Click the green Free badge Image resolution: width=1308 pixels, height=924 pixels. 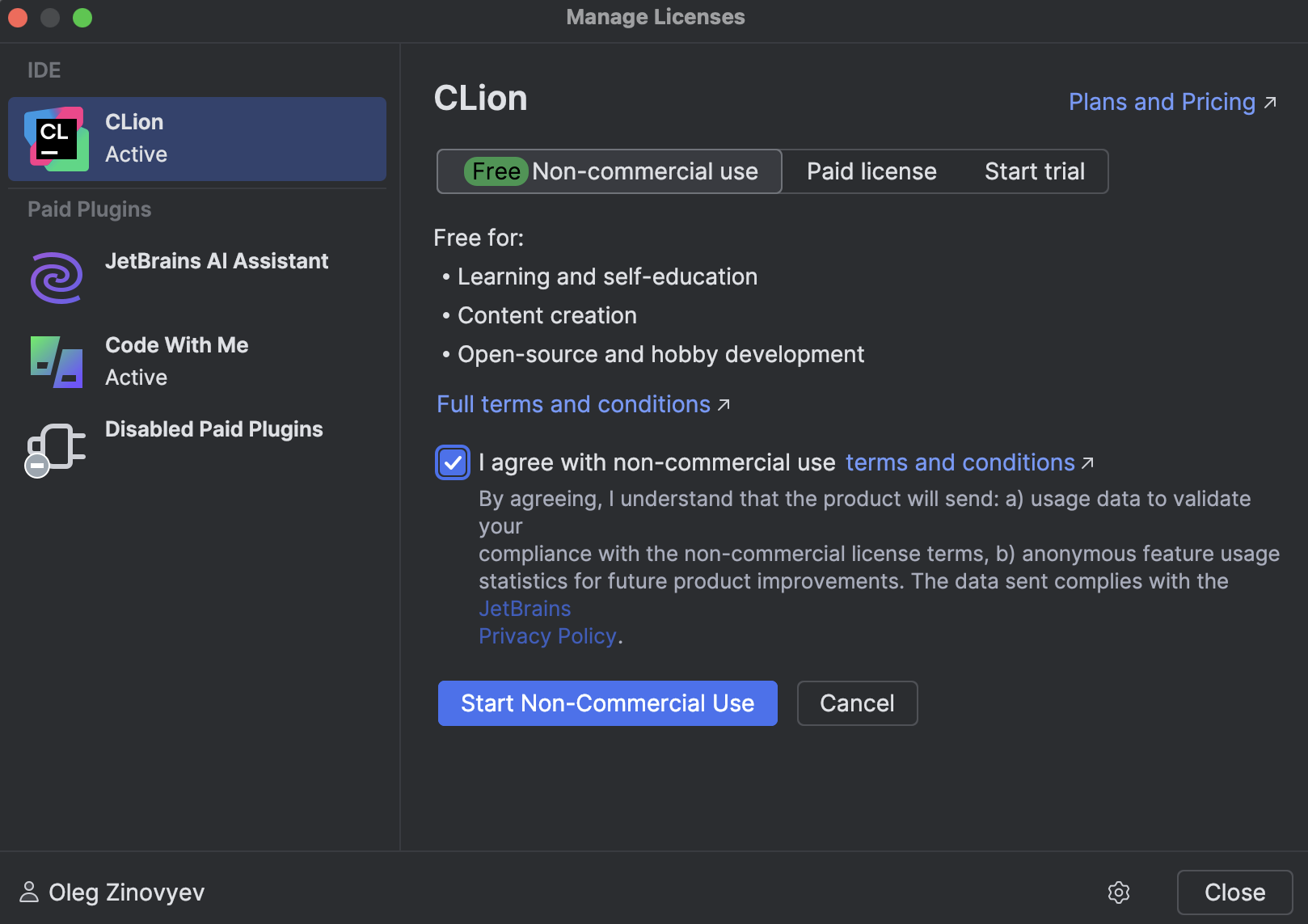(x=496, y=171)
